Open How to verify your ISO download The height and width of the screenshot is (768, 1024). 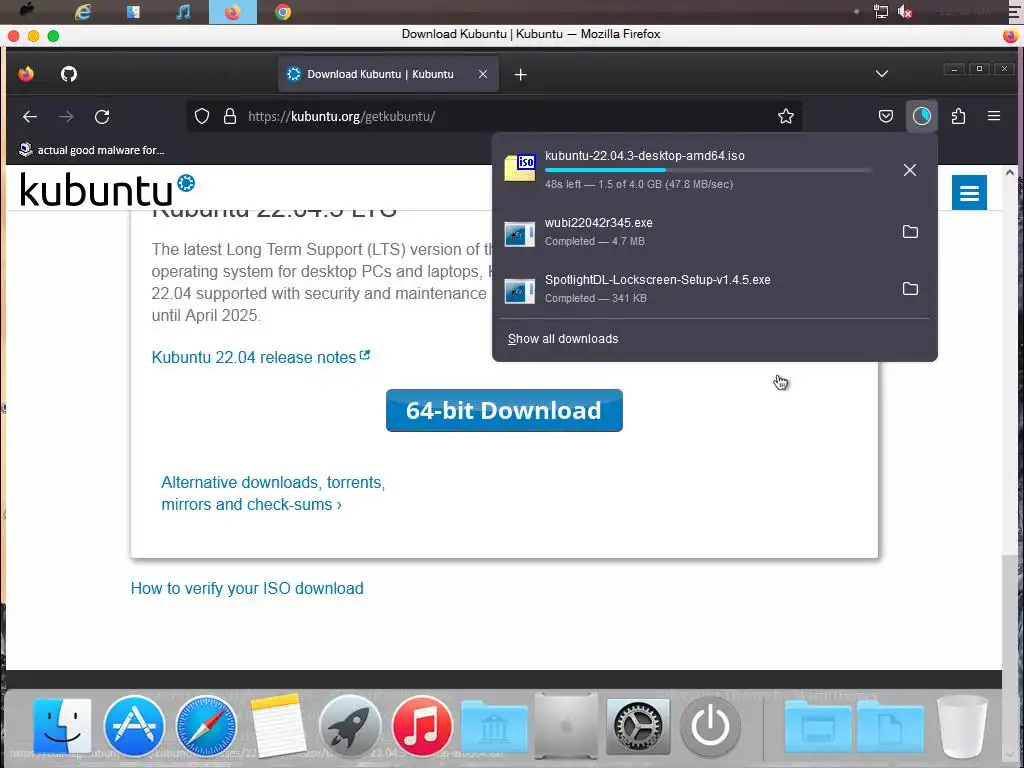(247, 588)
